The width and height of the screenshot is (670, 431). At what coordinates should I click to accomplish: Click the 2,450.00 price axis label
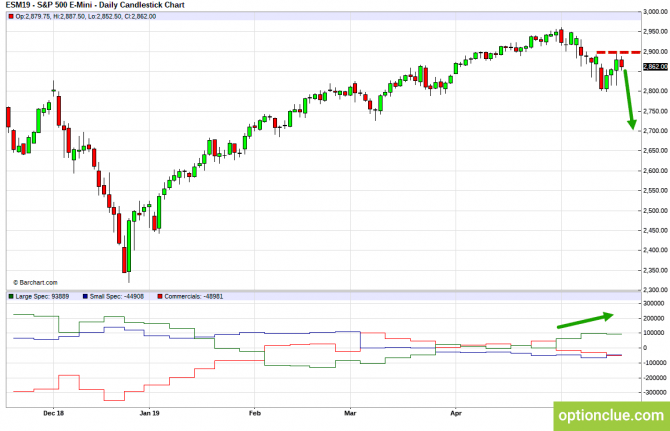tap(655, 231)
